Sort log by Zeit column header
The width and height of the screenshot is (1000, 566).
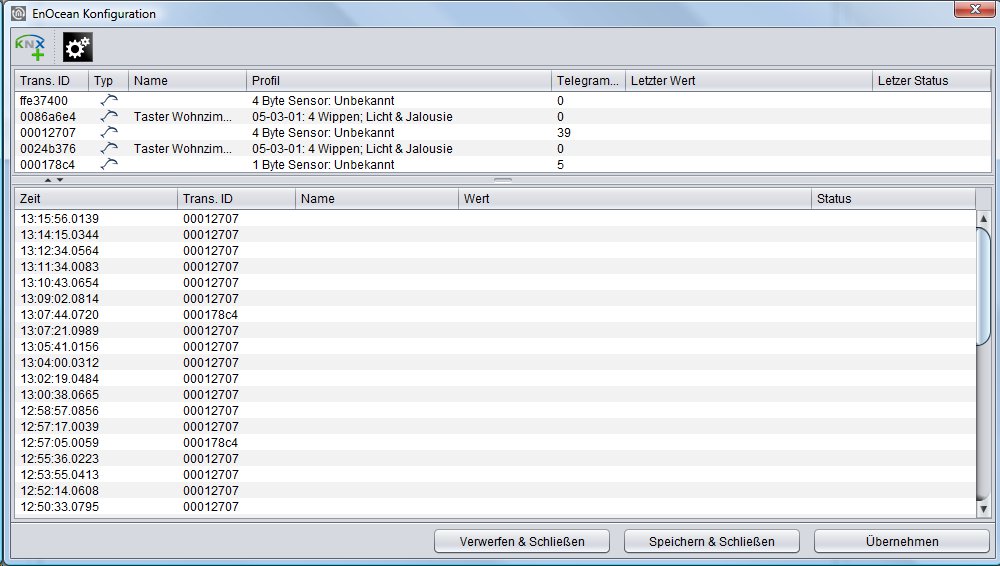click(96, 198)
